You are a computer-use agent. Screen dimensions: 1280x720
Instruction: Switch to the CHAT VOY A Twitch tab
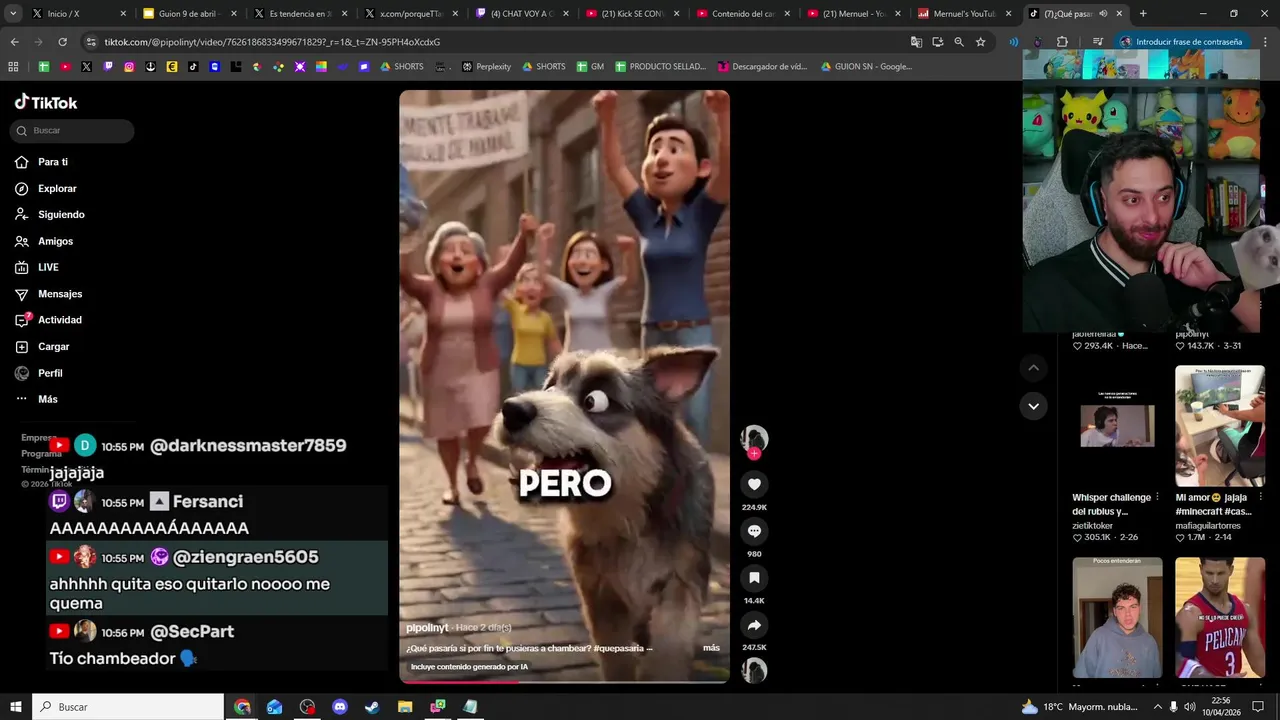point(520,14)
